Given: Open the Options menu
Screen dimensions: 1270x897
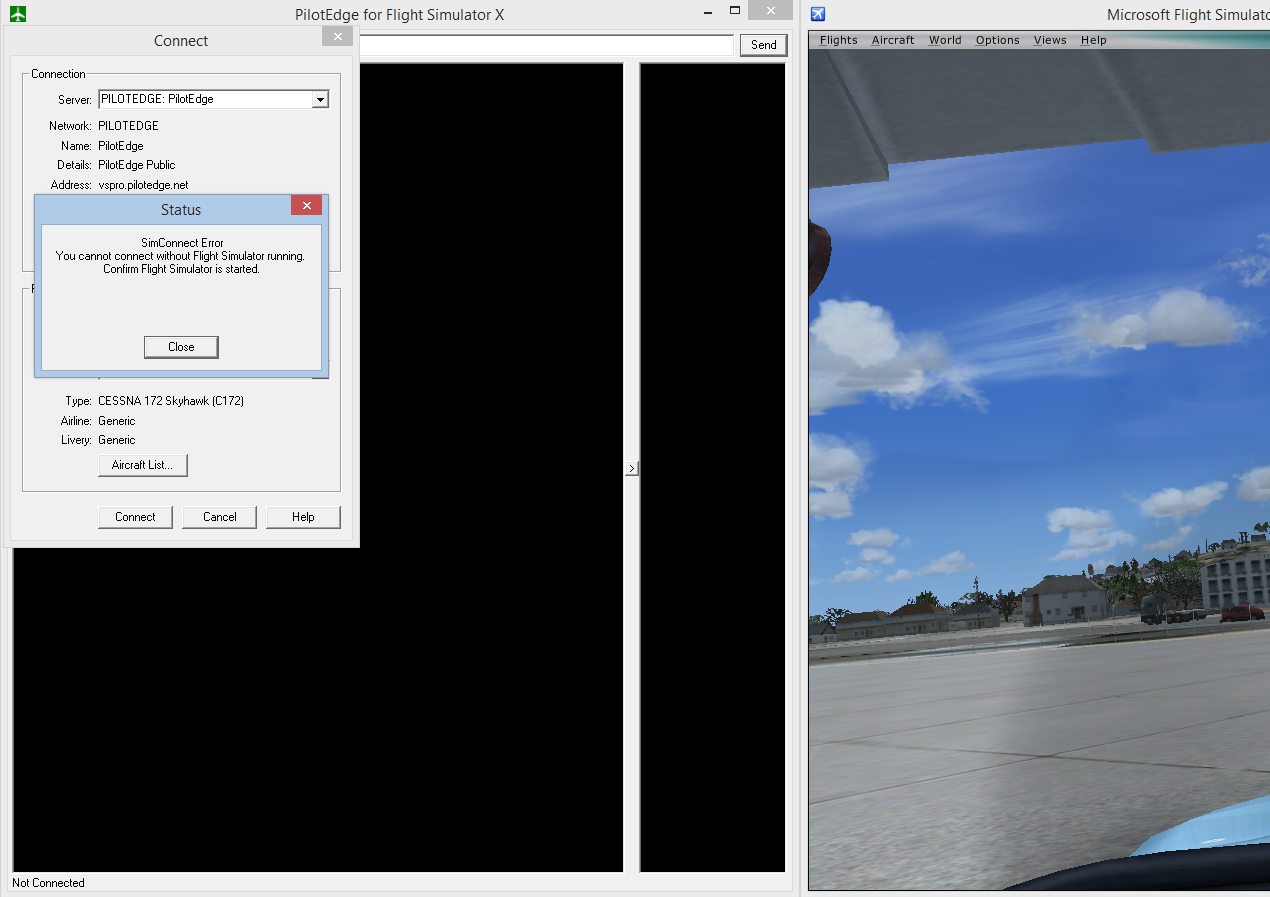Looking at the screenshot, I should pyautogui.click(x=997, y=40).
